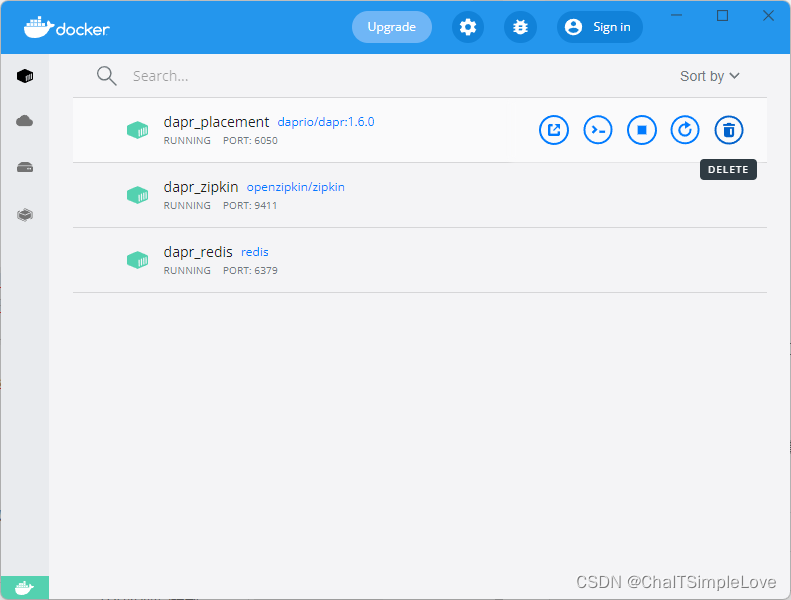Delete the dapr_placement container
This screenshot has width=791, height=600.
pos(729,130)
